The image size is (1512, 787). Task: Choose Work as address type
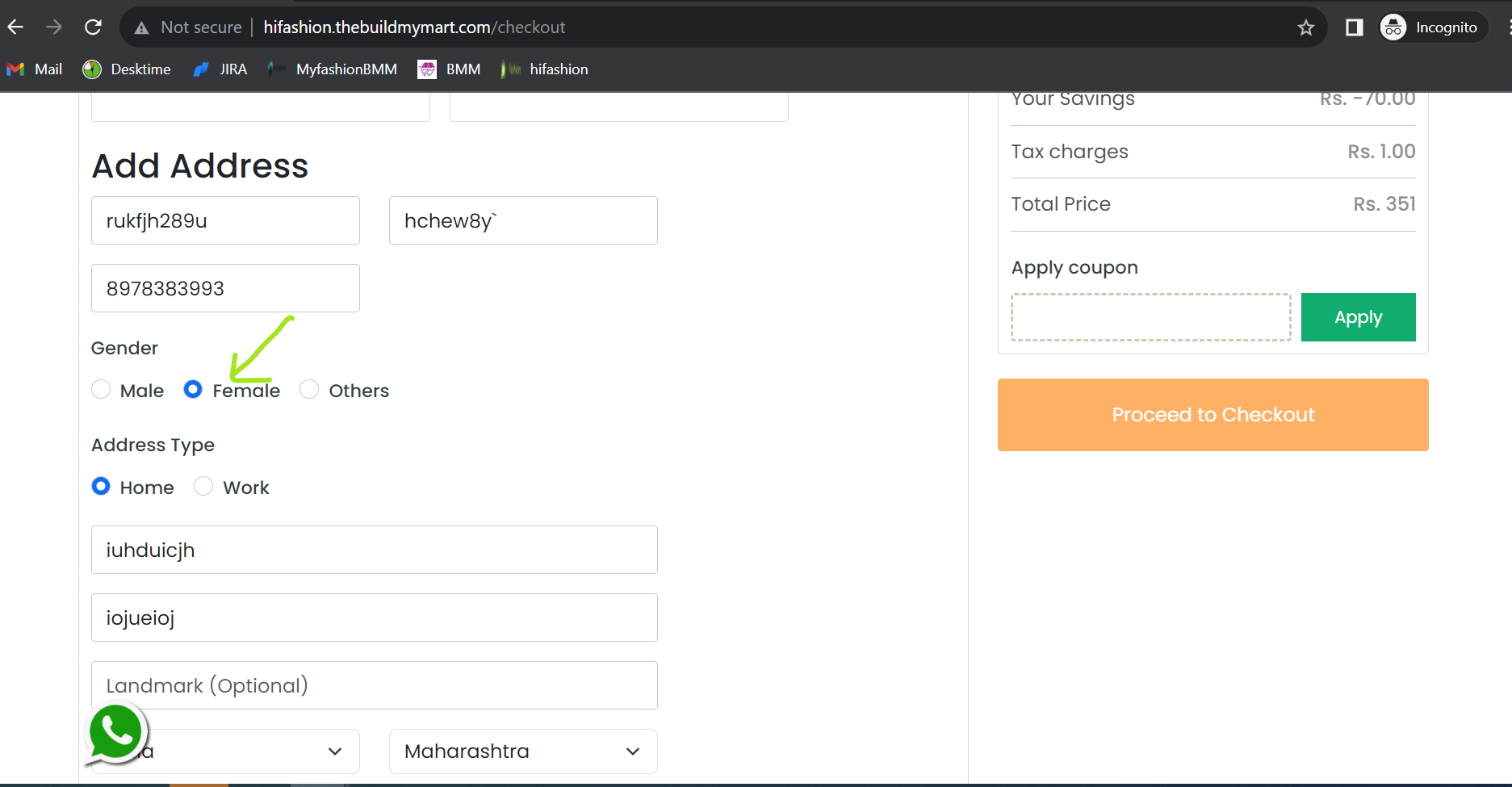[x=203, y=487]
